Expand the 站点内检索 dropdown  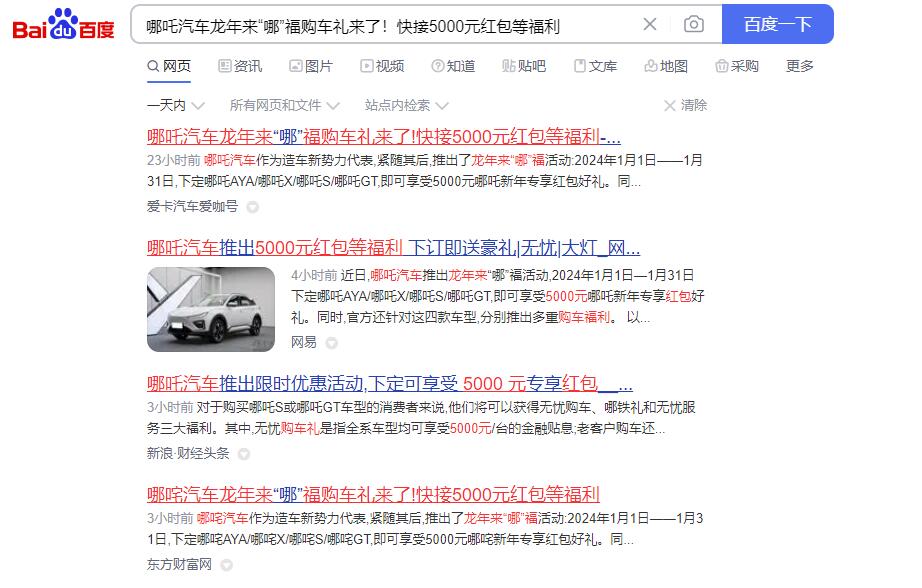tap(406, 105)
